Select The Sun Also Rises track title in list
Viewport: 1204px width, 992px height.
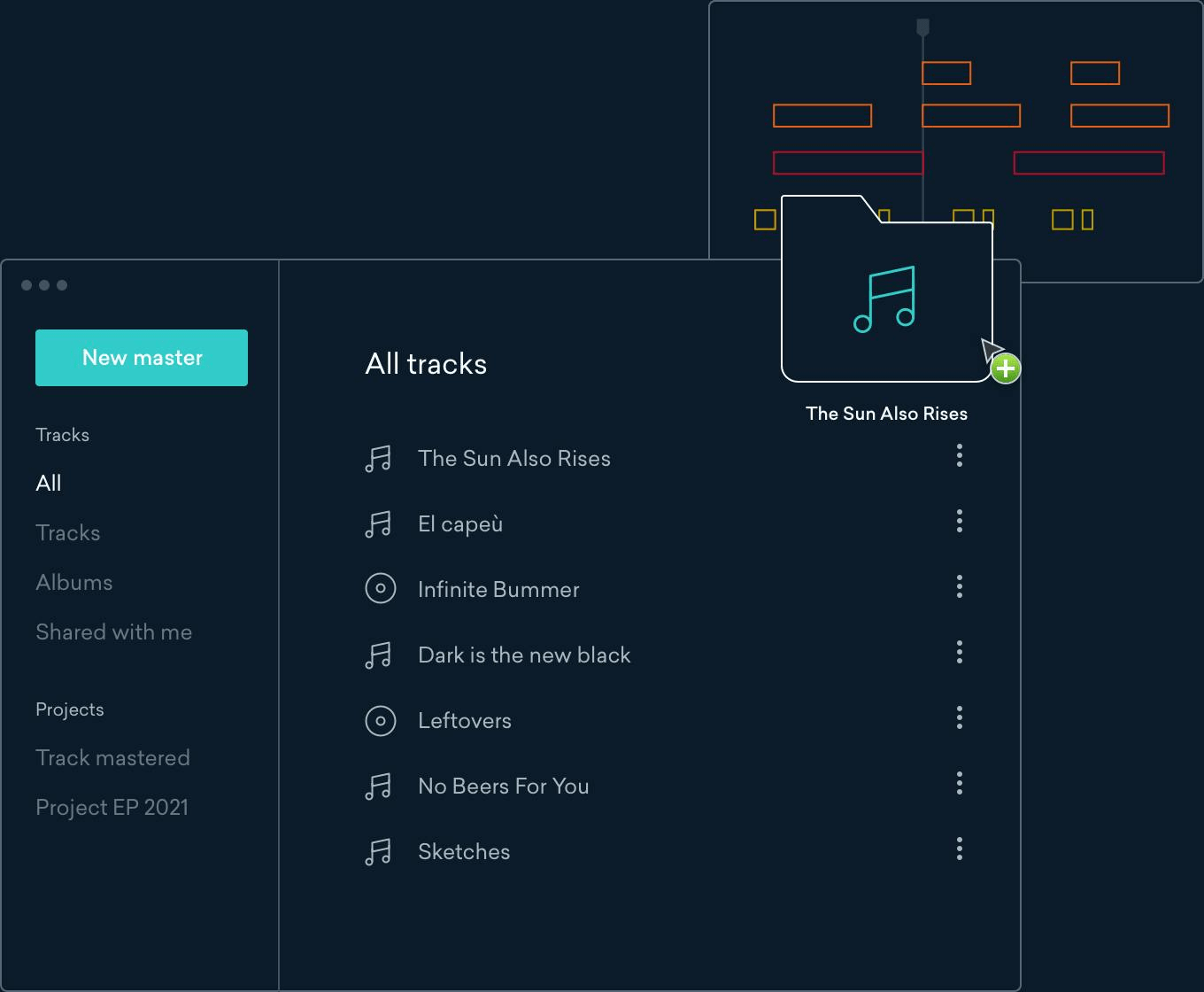coord(514,458)
